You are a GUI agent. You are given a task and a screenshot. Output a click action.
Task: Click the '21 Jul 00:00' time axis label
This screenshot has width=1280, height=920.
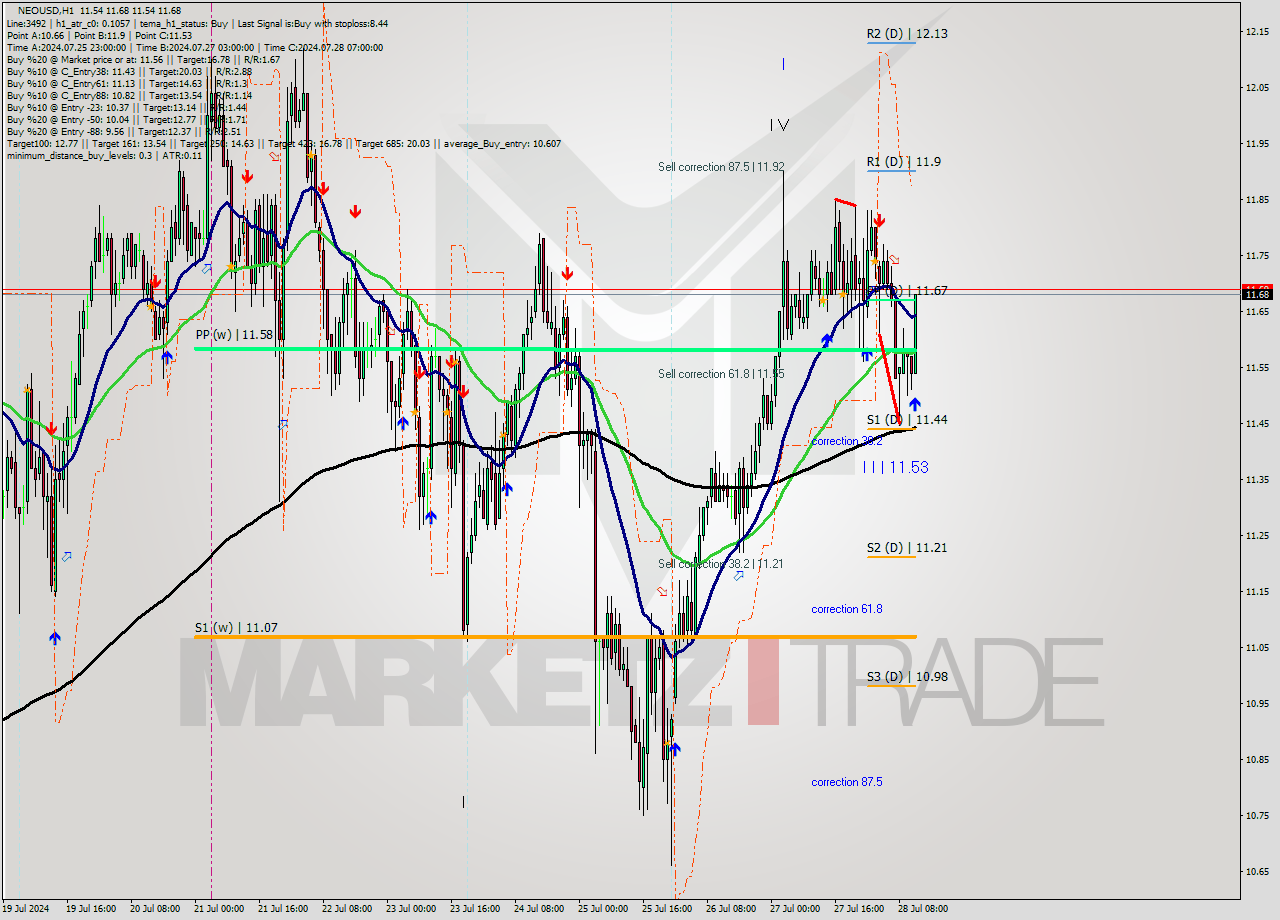pos(217,909)
